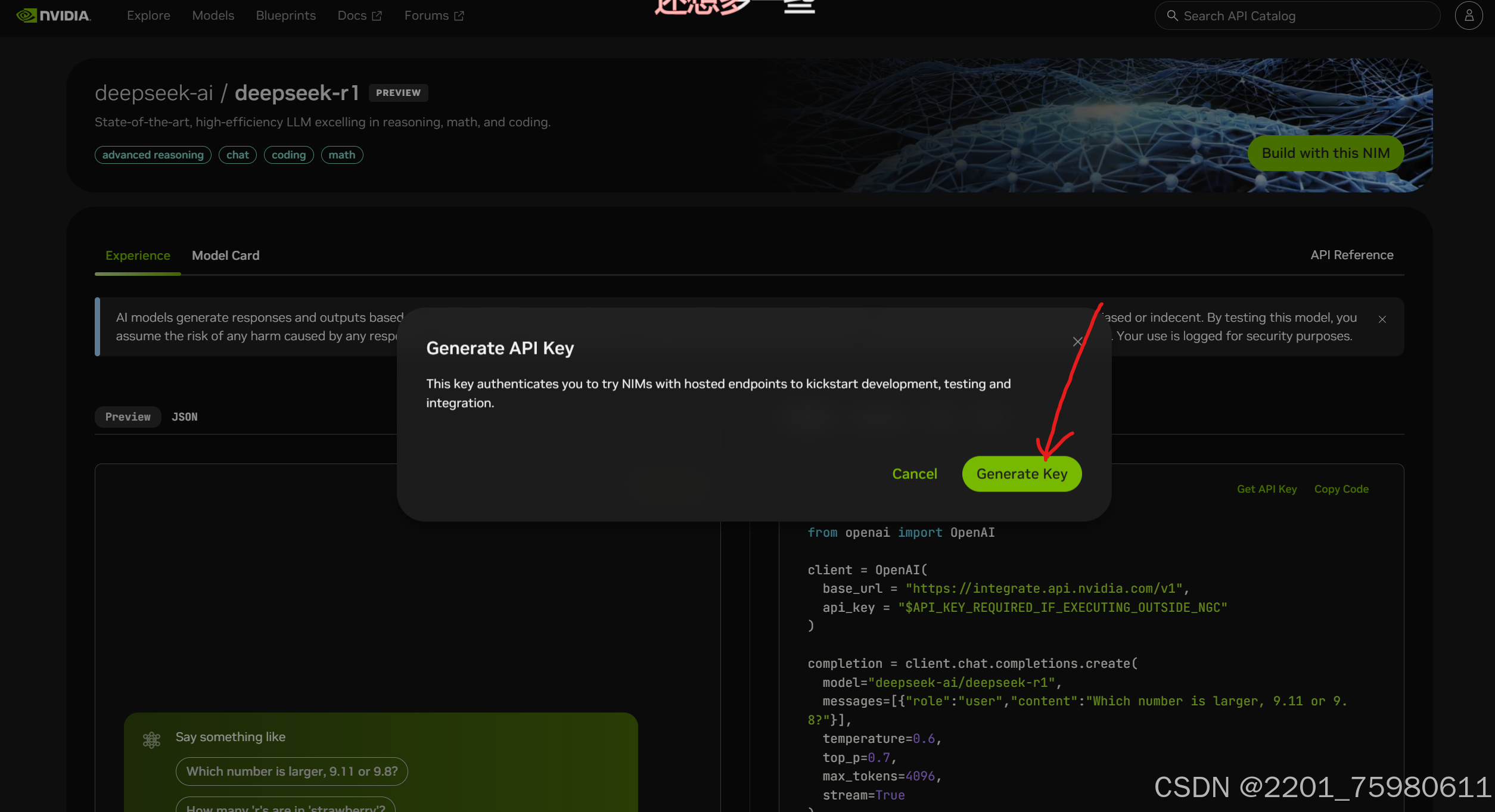Click the Forums external link icon
Screen dimensions: 1495x812
pos(459,16)
